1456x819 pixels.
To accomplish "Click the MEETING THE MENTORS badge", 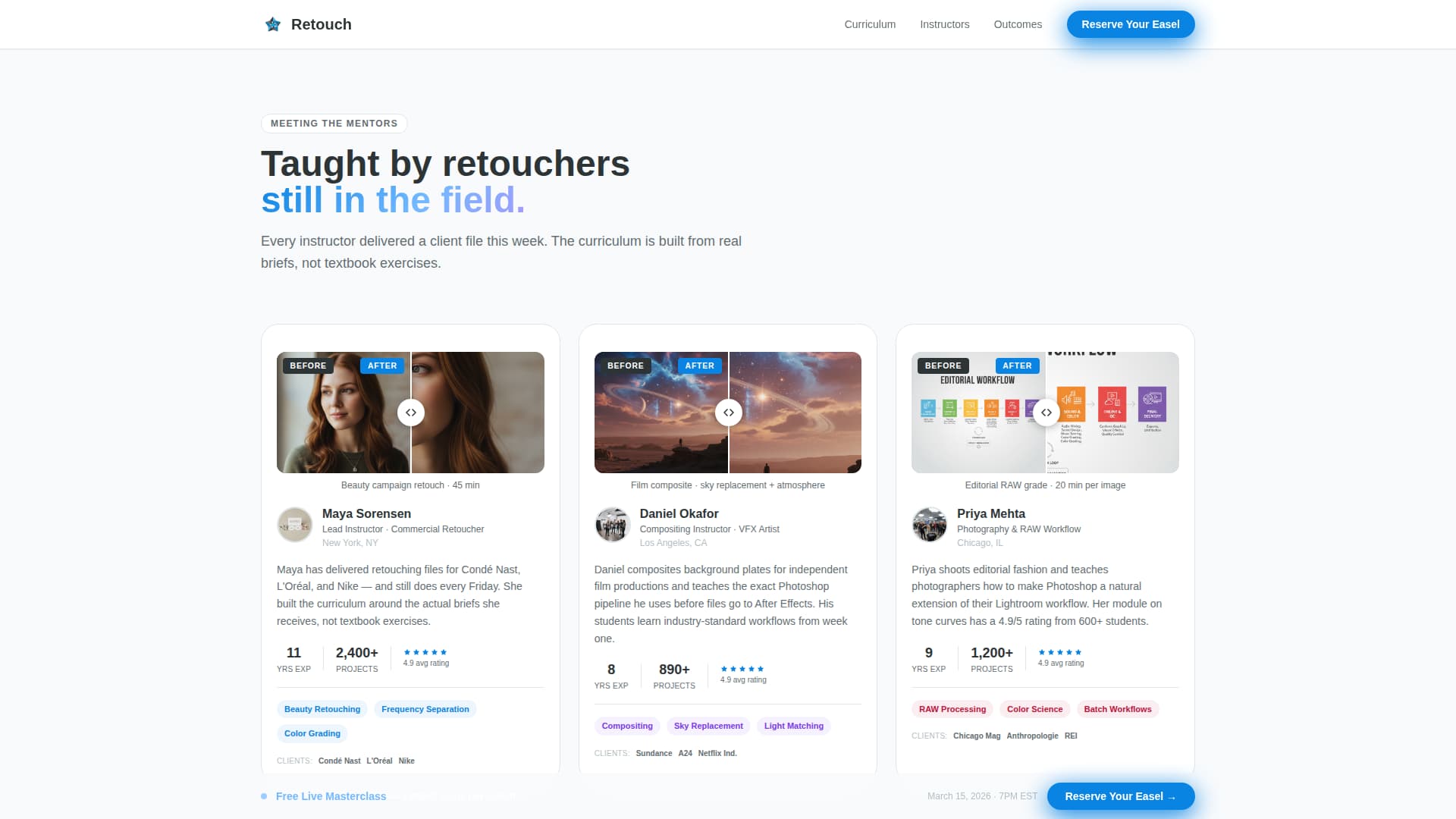I will [334, 124].
